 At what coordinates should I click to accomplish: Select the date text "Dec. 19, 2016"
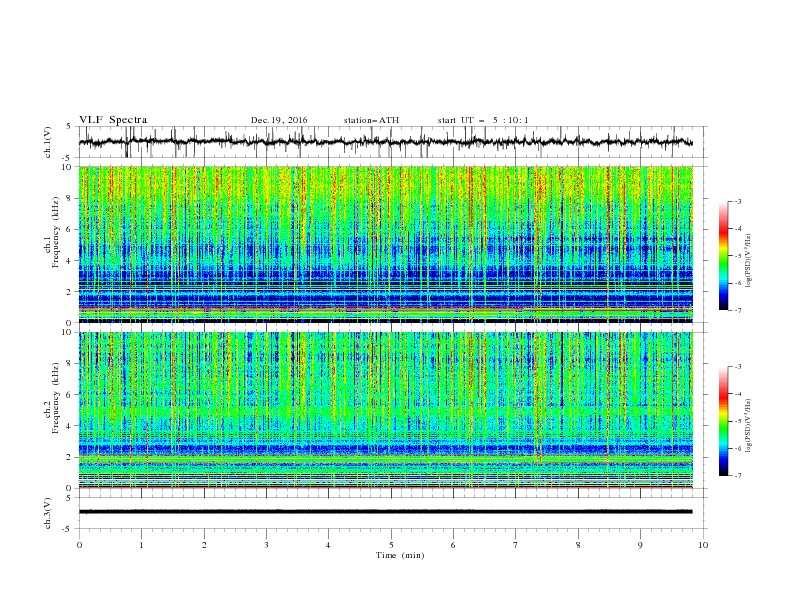pyautogui.click(x=279, y=120)
